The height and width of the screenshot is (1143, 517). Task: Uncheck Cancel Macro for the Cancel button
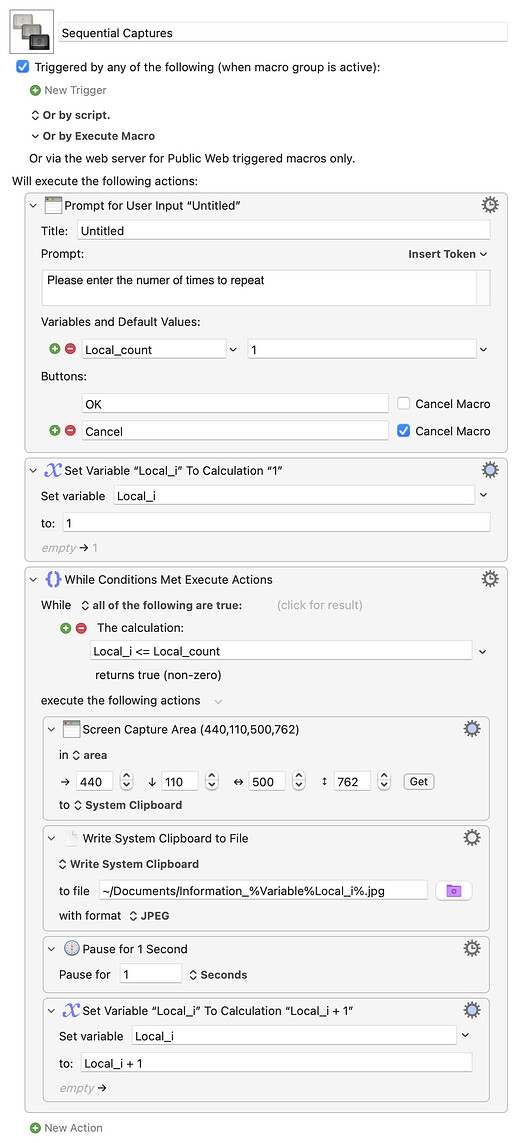pos(403,431)
